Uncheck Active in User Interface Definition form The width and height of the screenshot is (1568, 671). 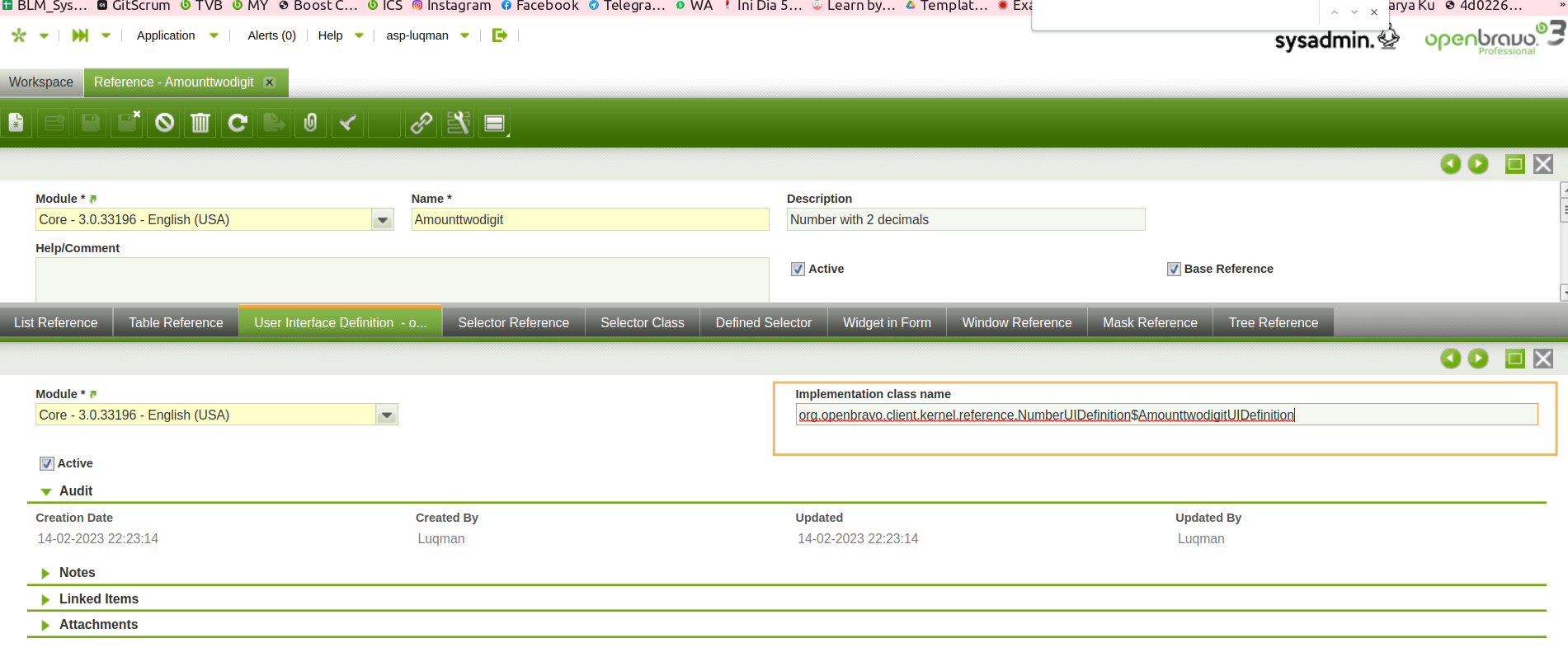(47, 463)
